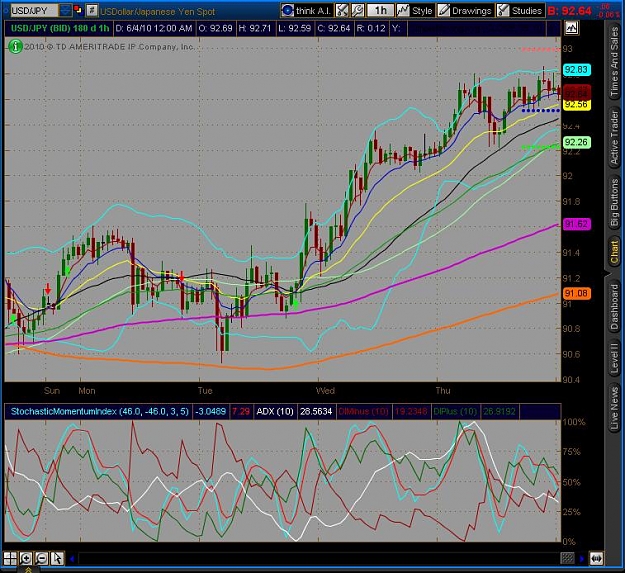Click the scissors tools icon
Image resolution: width=625 pixels, height=573 pixels.
[342, 10]
